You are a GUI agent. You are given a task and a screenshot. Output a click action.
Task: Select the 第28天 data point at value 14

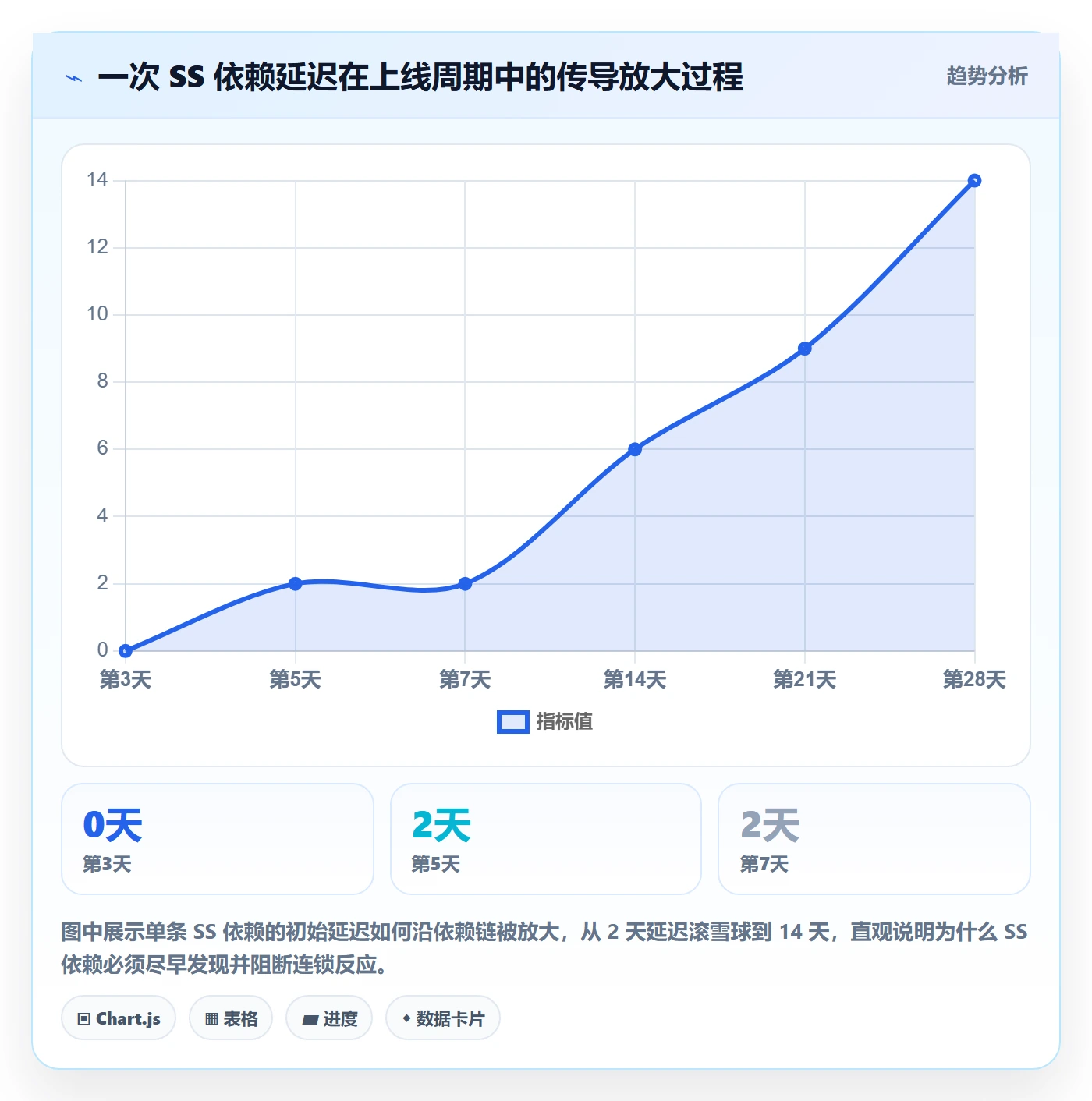pyautogui.click(x=974, y=181)
